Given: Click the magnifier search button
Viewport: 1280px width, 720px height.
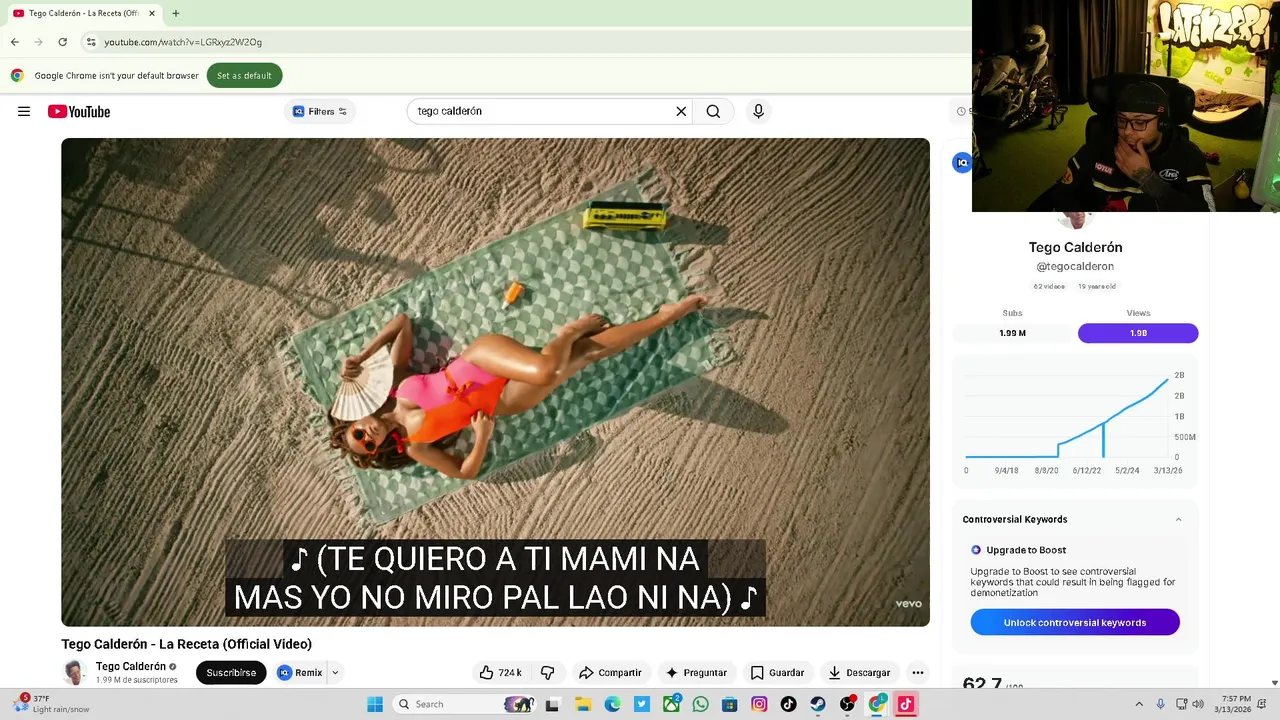Looking at the screenshot, I should (713, 111).
